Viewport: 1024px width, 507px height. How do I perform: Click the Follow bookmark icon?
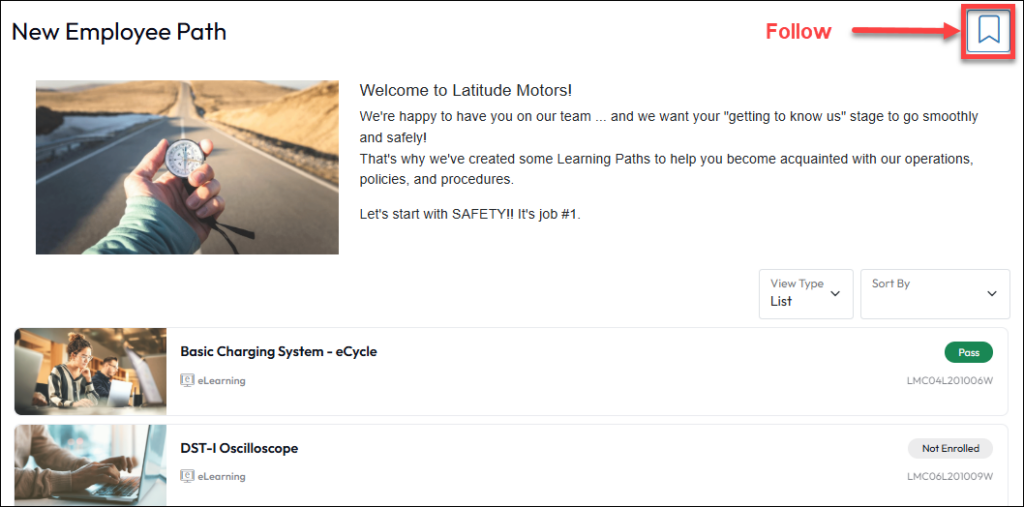pos(989,30)
